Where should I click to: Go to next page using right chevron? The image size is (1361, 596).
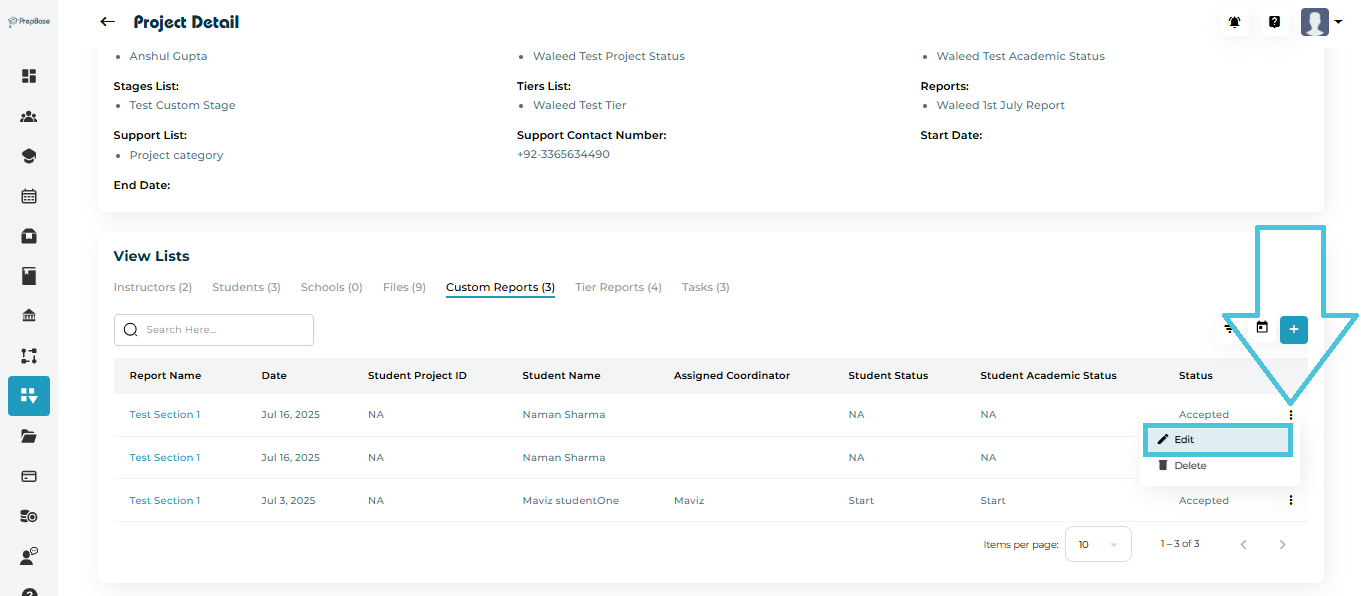coord(1282,544)
